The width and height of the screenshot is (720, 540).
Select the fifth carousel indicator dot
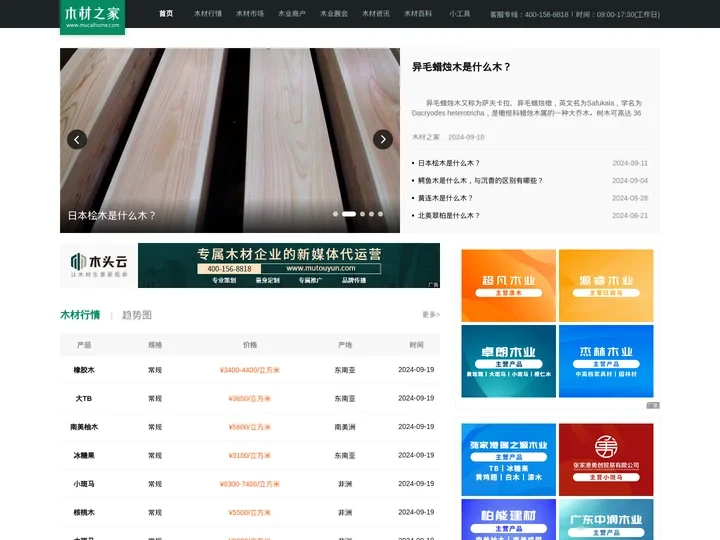tap(380, 214)
